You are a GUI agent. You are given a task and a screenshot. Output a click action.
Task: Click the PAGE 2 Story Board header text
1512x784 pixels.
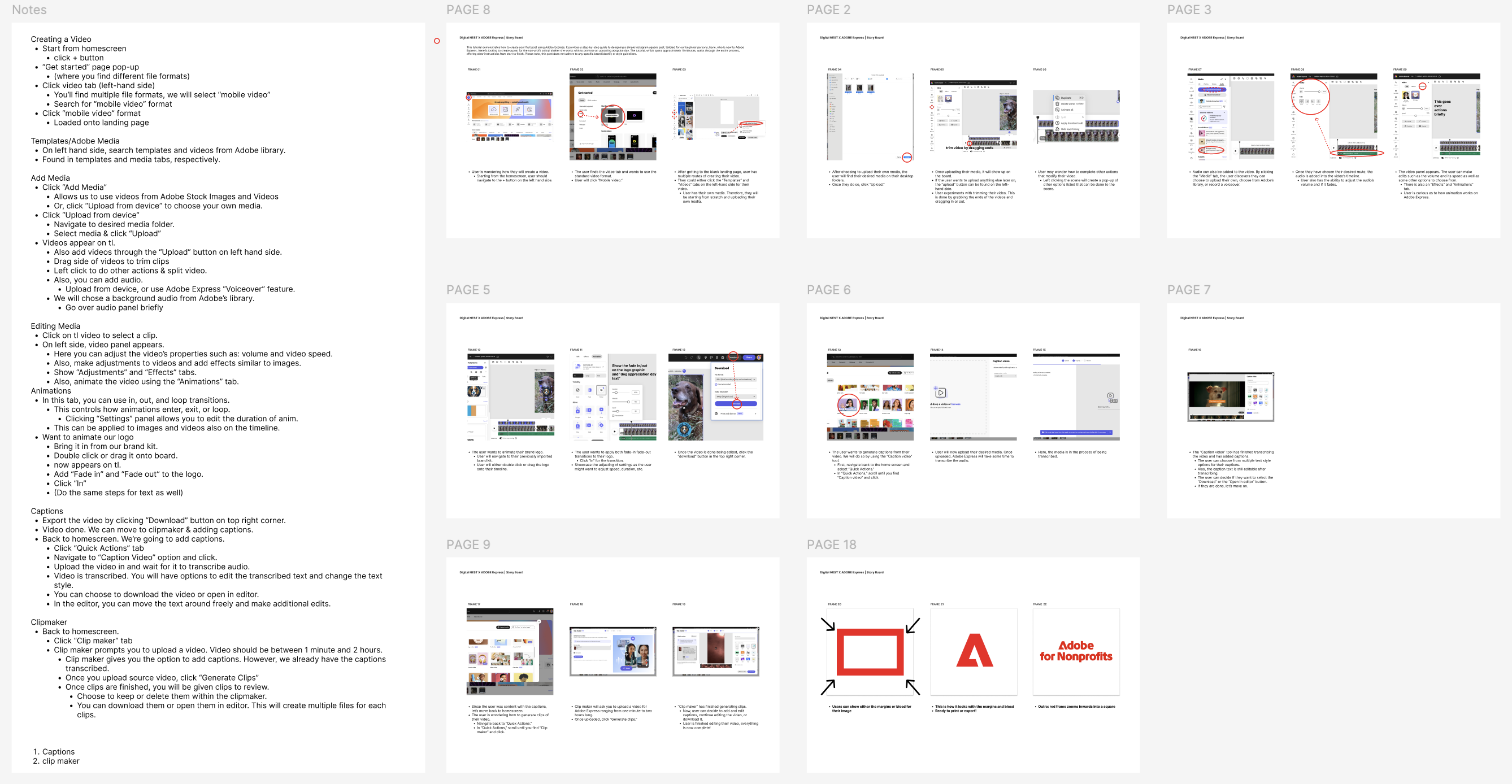pos(851,37)
